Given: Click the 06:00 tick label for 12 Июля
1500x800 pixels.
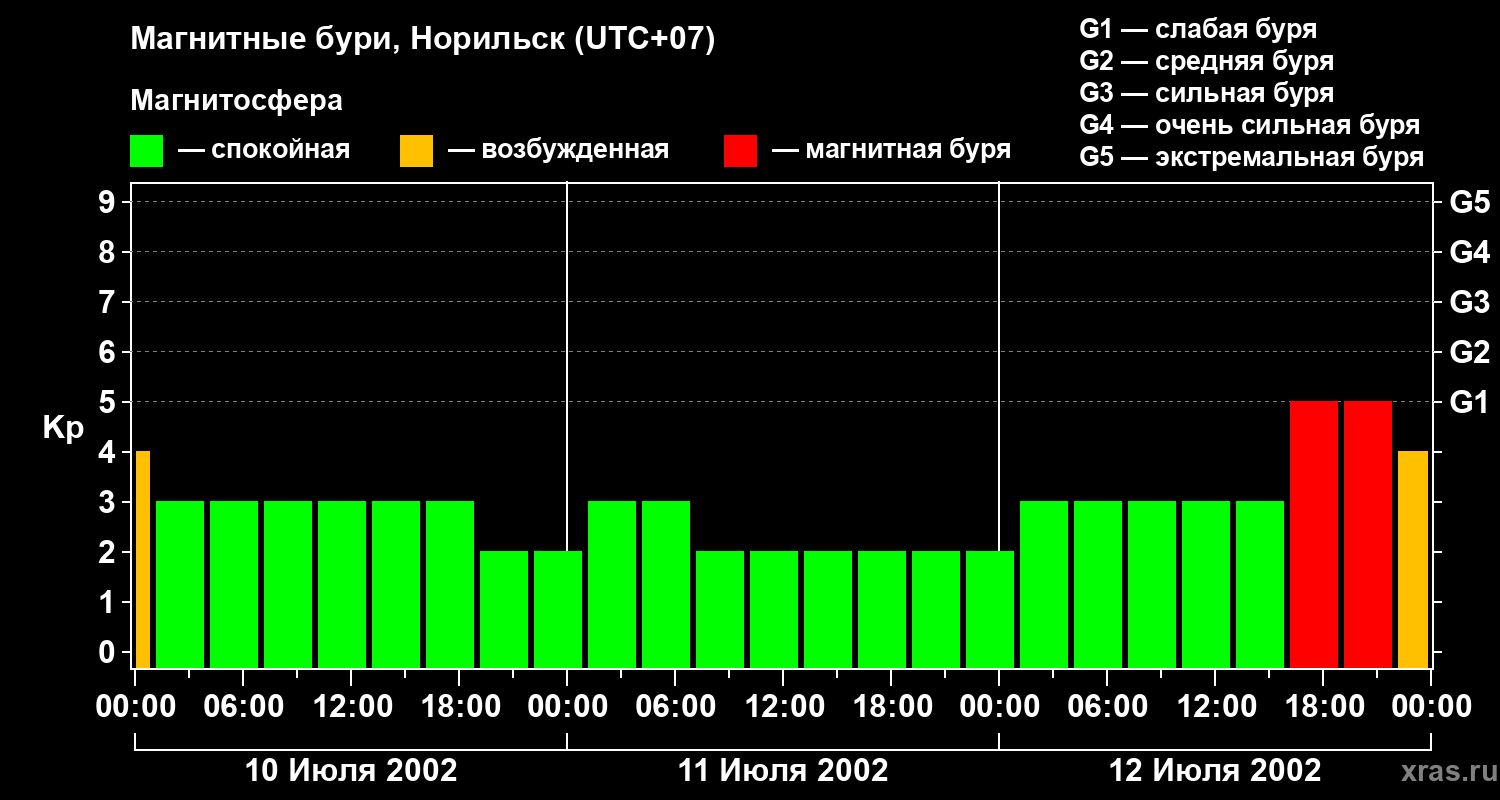Looking at the screenshot, I should tap(1107, 707).
